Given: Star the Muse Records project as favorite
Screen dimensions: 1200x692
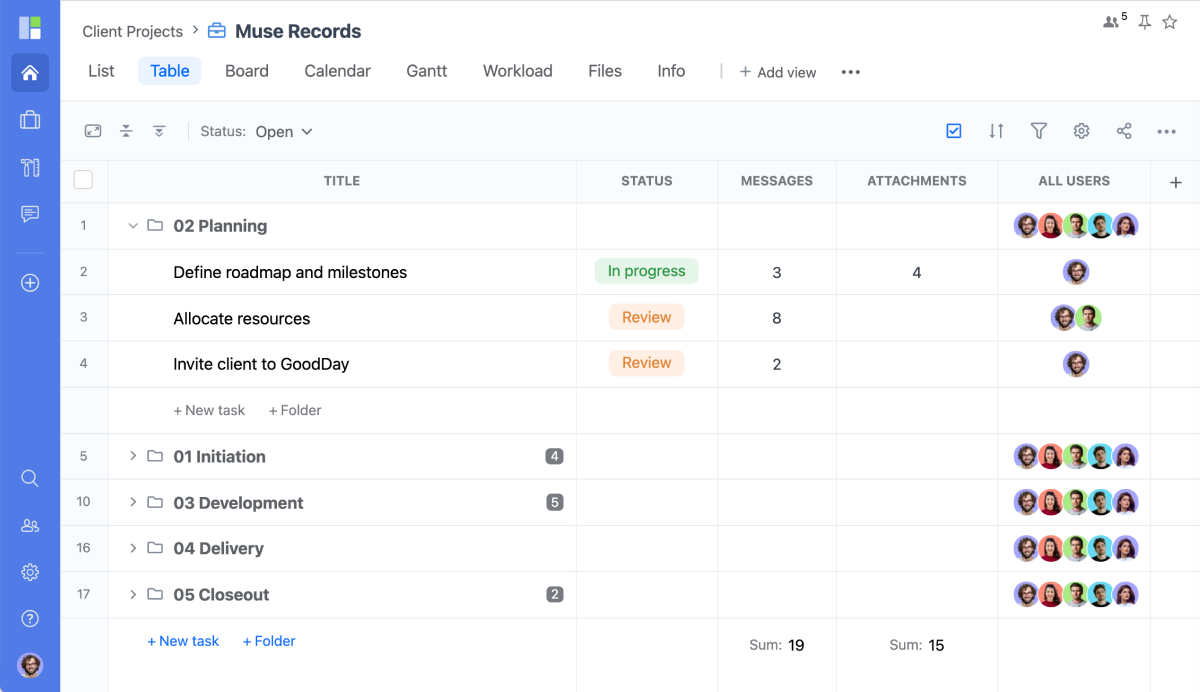Looking at the screenshot, I should pyautogui.click(x=1170, y=22).
